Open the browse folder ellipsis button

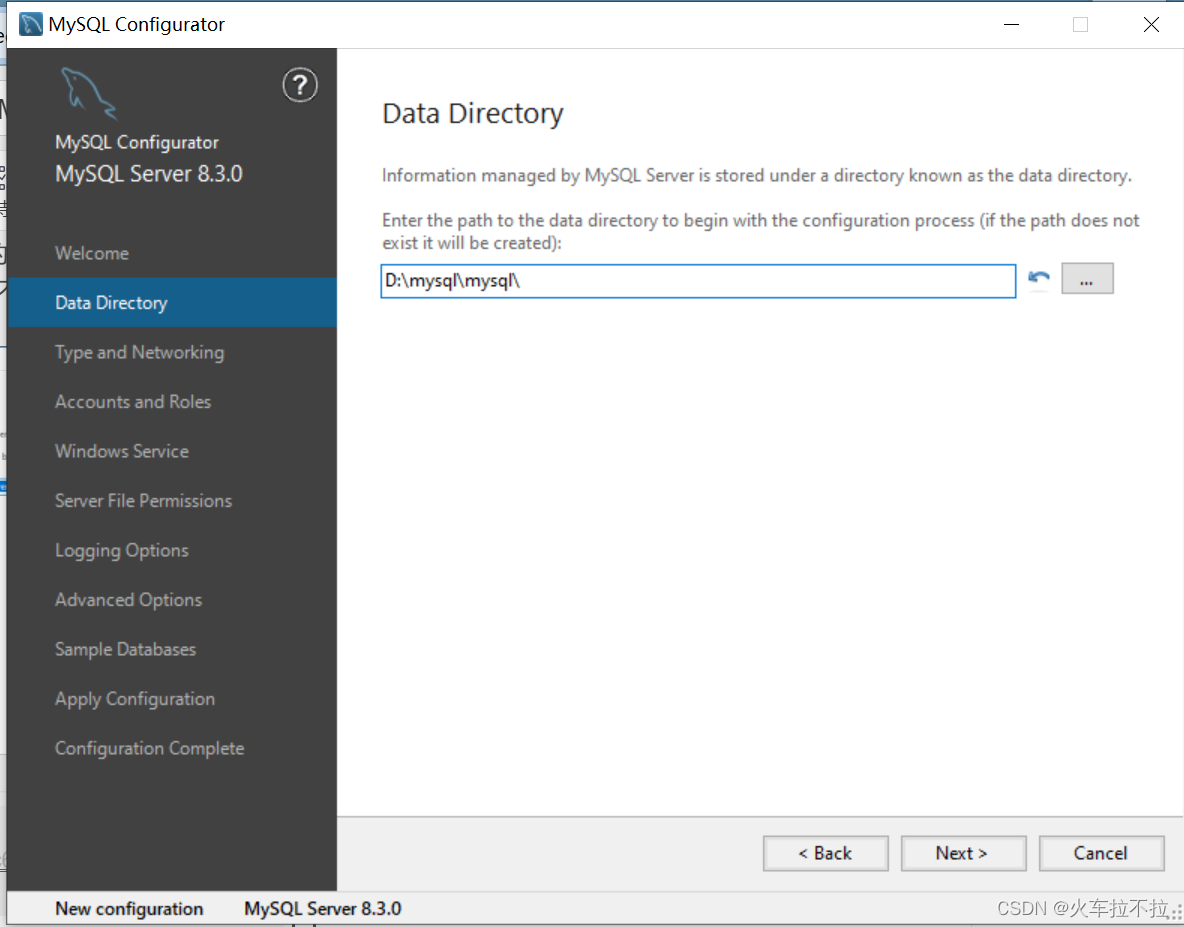point(1087,279)
